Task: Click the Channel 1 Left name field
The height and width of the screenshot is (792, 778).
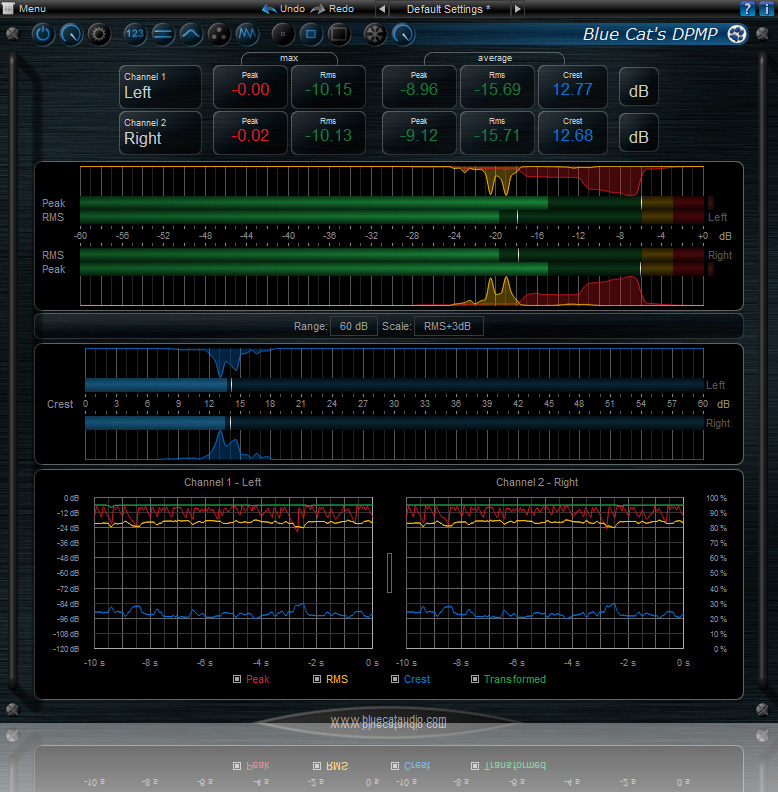Action: tap(160, 86)
